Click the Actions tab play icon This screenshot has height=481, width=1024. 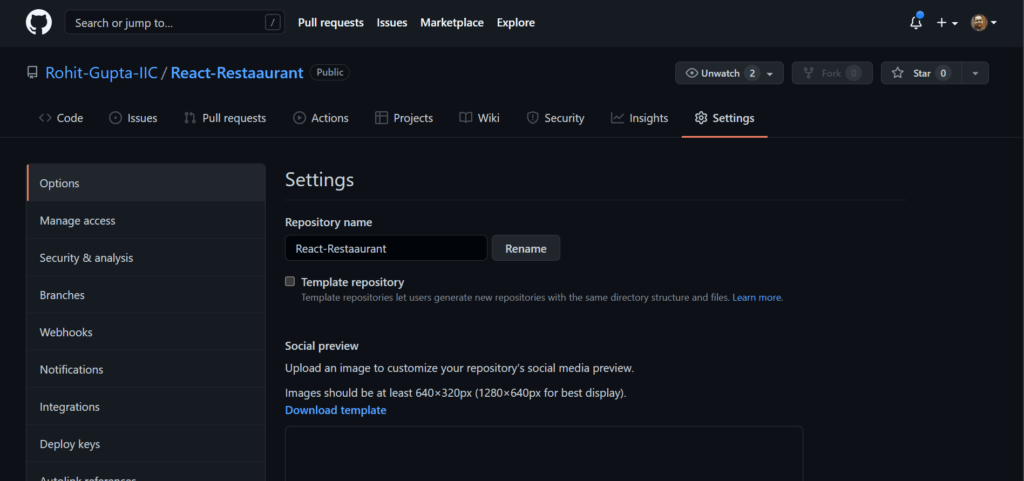(x=299, y=118)
